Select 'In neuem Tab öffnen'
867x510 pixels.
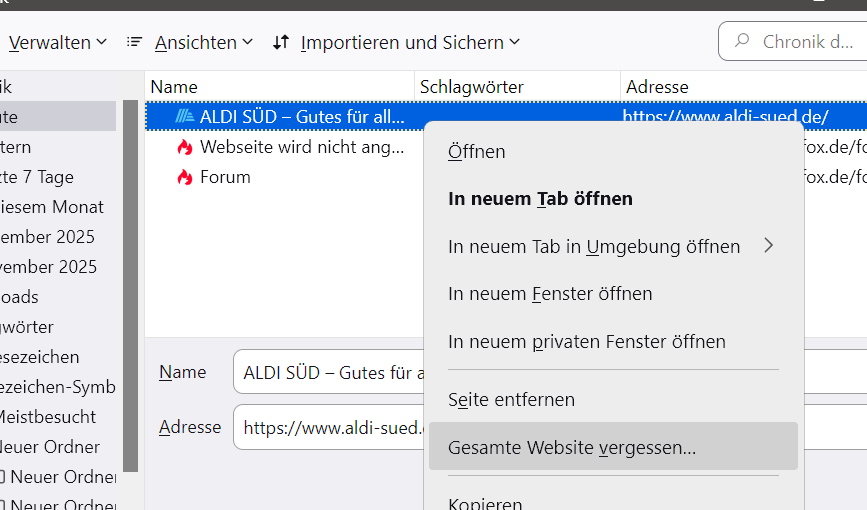(540, 199)
